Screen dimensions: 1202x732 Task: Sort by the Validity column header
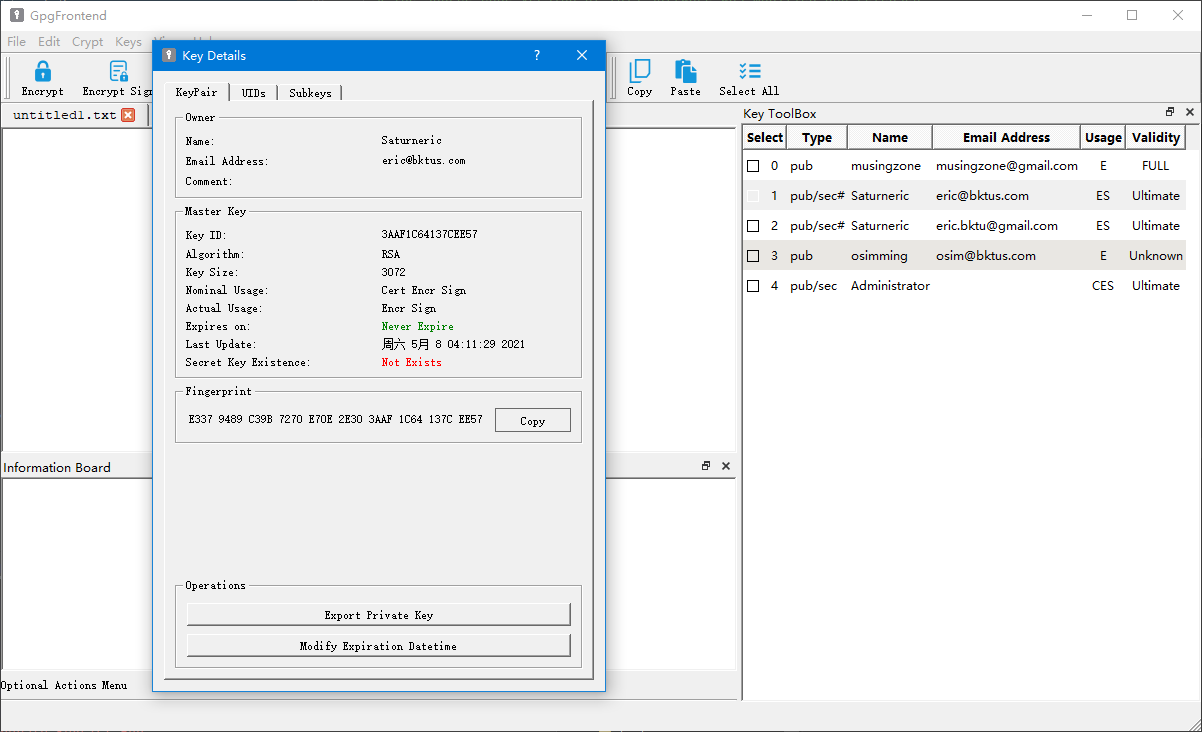click(x=1156, y=137)
